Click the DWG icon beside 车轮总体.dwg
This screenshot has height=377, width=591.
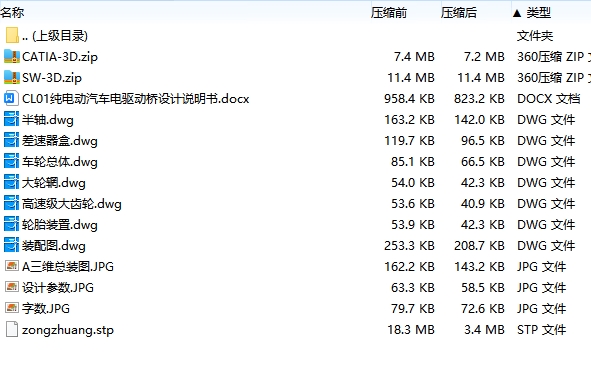coord(11,162)
